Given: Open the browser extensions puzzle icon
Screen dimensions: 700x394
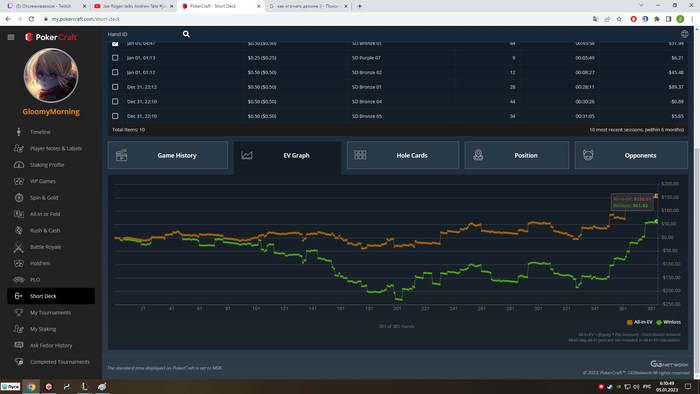Looking at the screenshot, I should (x=657, y=19).
